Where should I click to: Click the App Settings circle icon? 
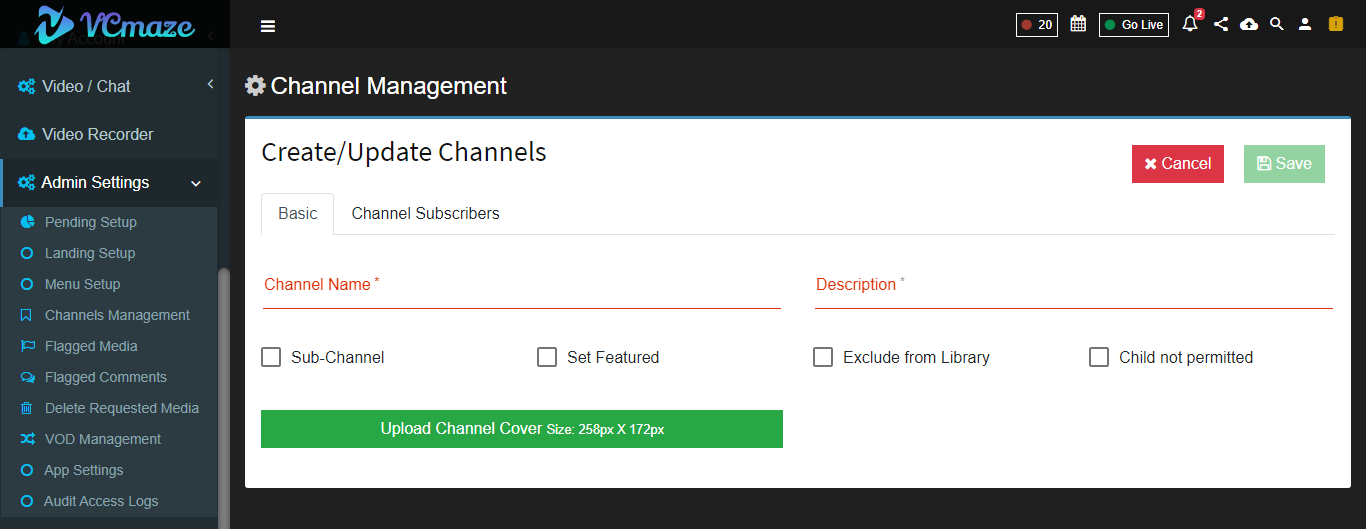27,470
